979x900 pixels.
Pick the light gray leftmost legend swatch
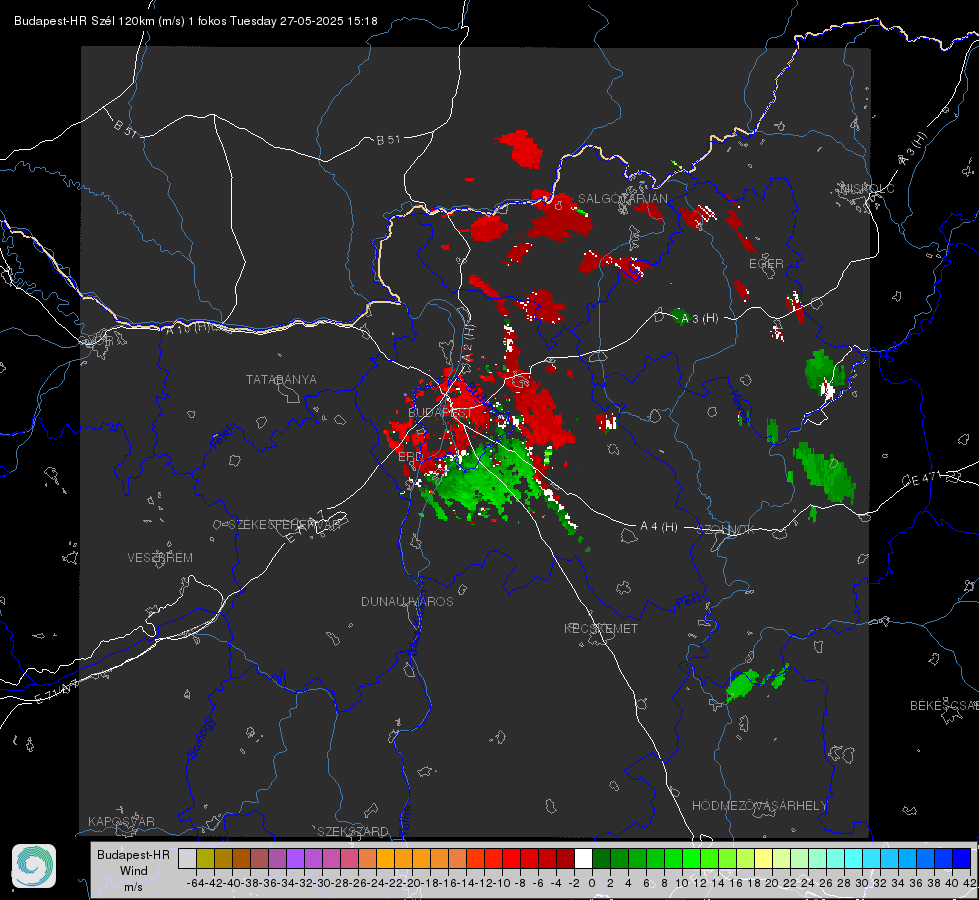pyautogui.click(x=187, y=858)
